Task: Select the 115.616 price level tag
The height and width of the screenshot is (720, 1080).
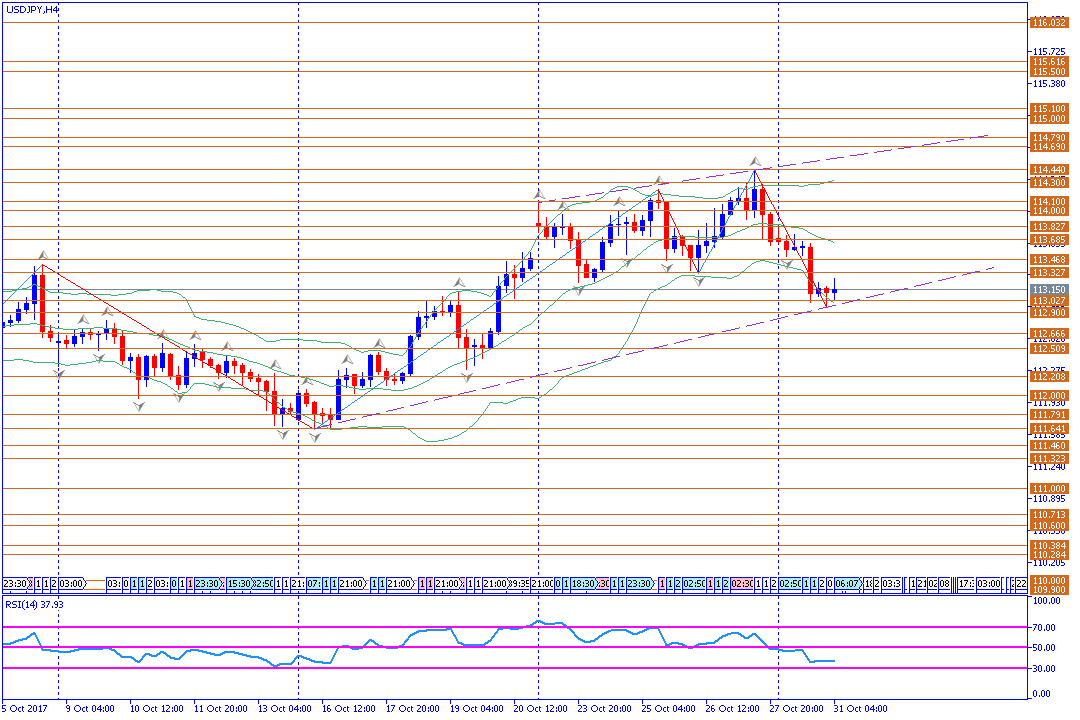Action: pyautogui.click(x=1049, y=62)
